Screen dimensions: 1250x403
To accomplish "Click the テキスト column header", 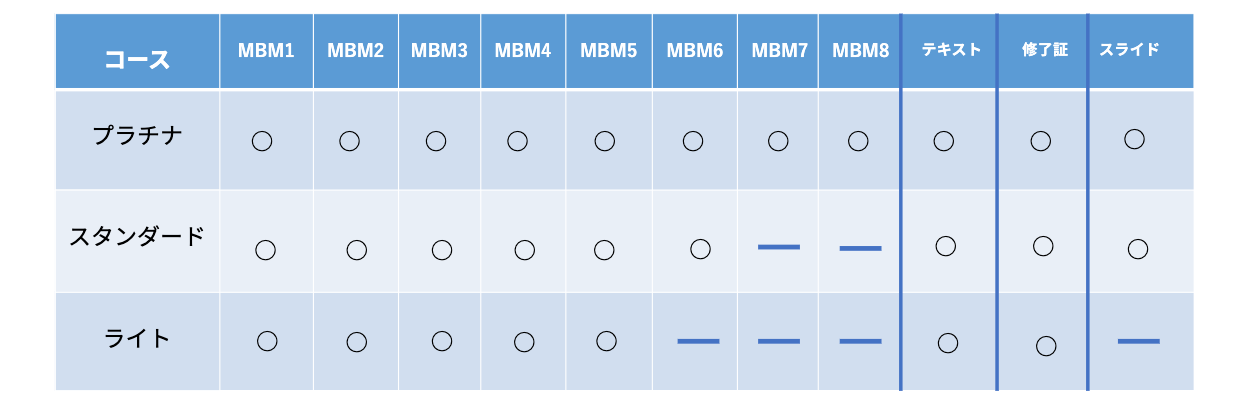I will [950, 49].
